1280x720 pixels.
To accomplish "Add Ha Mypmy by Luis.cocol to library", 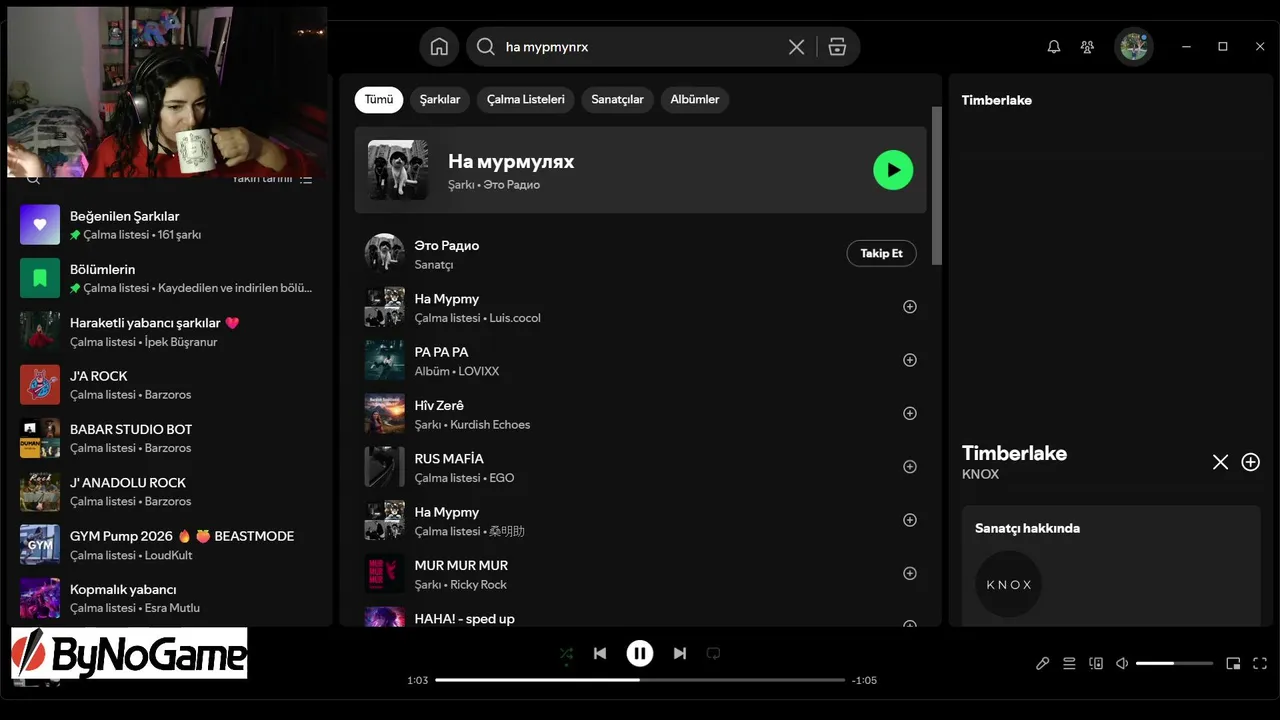I will tap(910, 307).
